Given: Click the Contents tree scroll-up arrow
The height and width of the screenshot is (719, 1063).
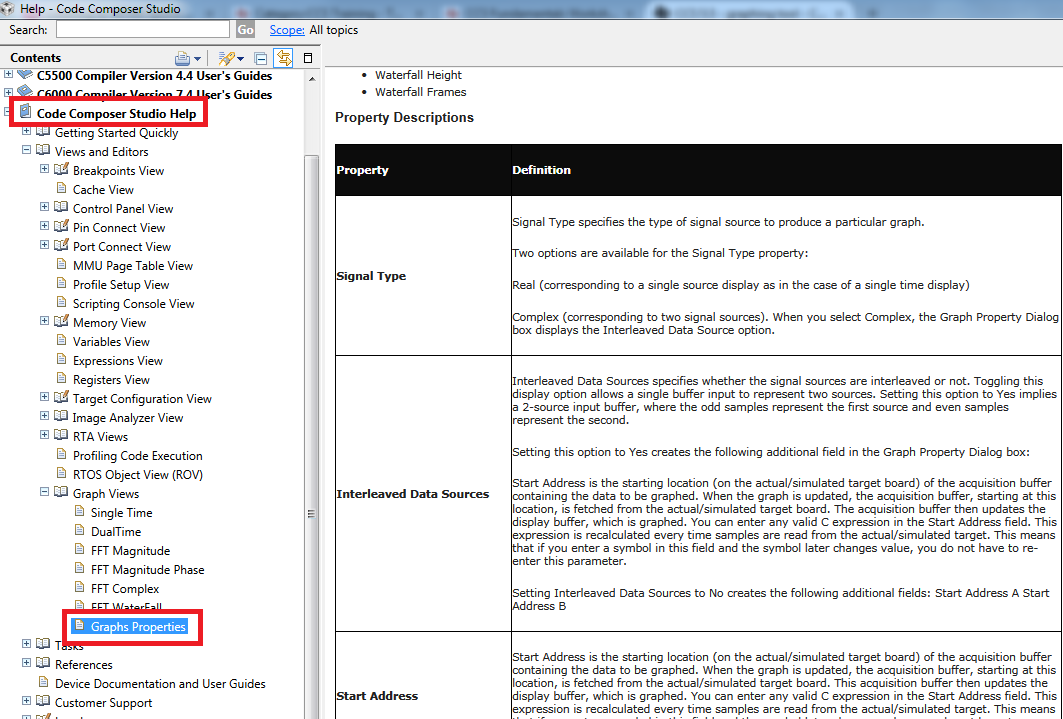Looking at the screenshot, I should pyautogui.click(x=312, y=79).
